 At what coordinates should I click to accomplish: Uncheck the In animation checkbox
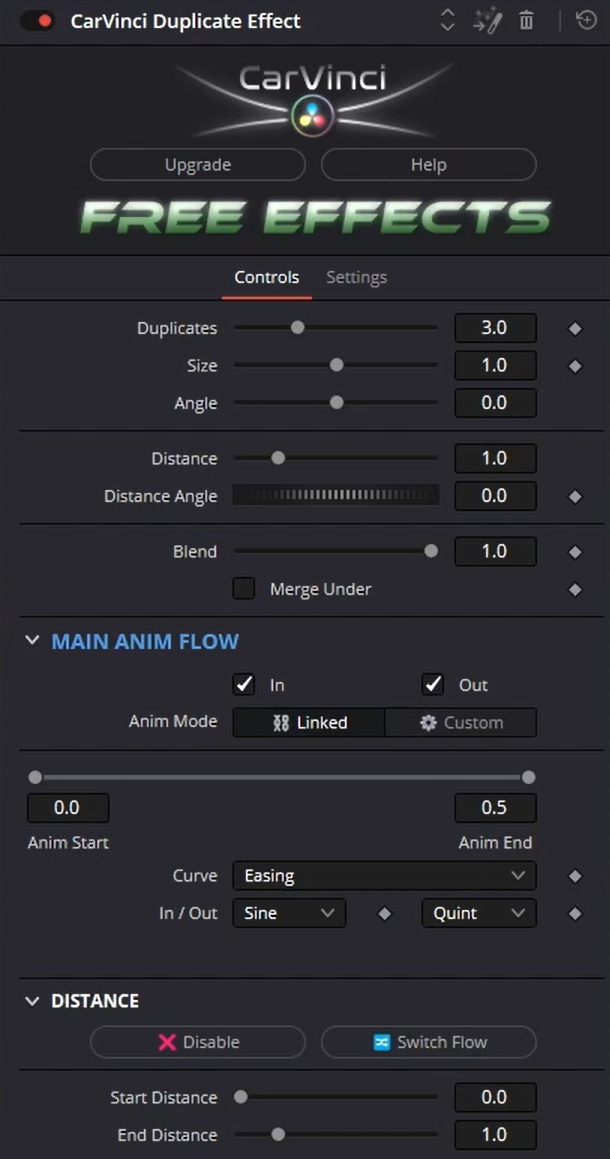point(244,684)
